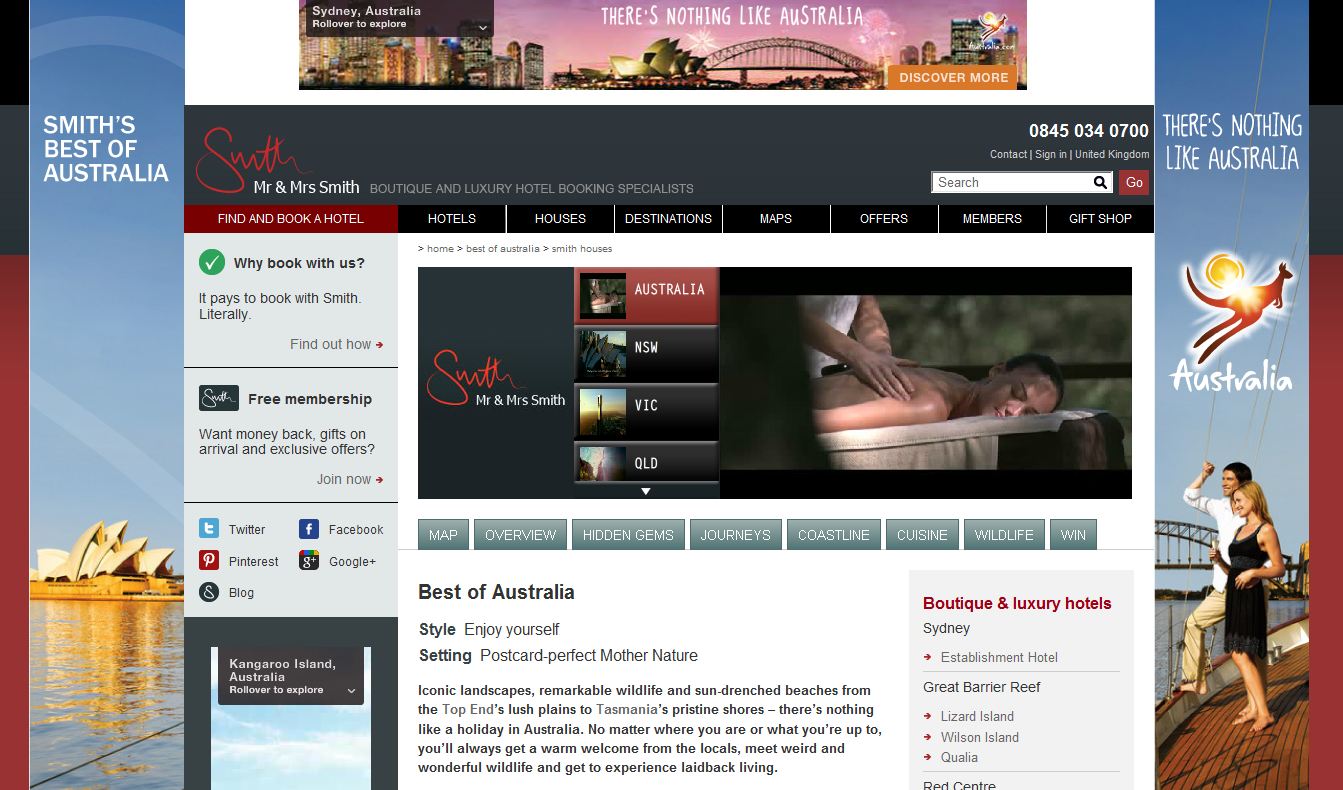Screen dimensions: 1343x790
Task: Open the Establishment Hotel link
Action: tap(998, 657)
